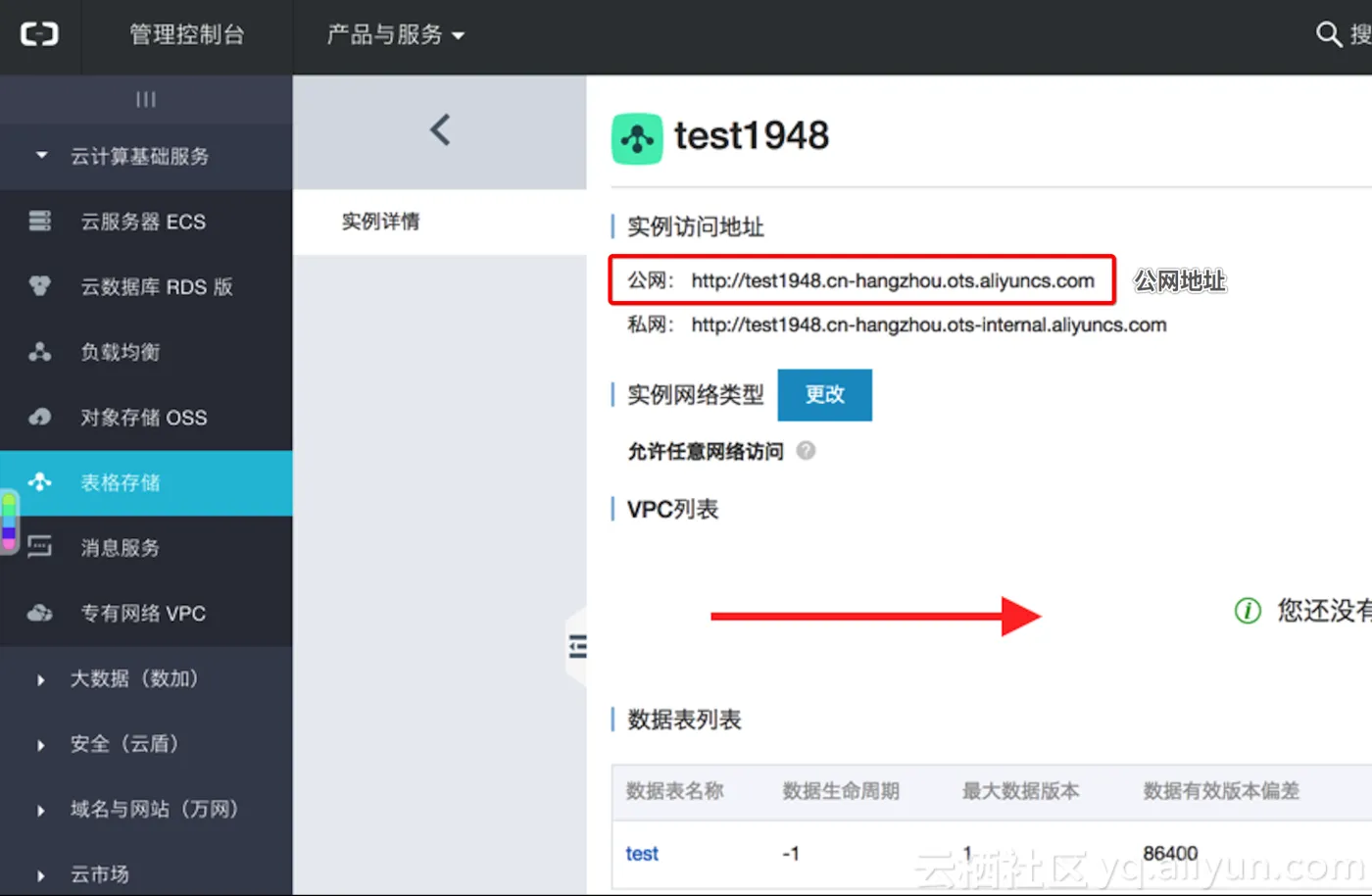Open 管理控制台 home
This screenshot has width=1372, height=896.
187,35
